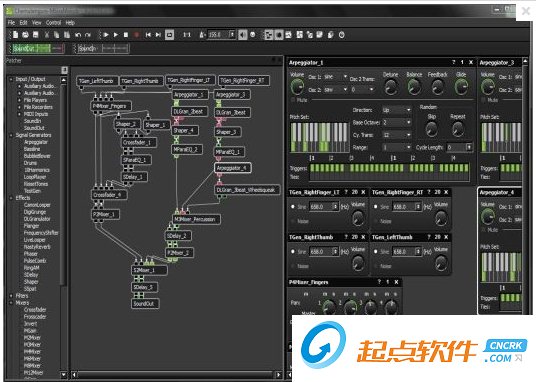Select Noise in TGen_RightFinger_RT
Viewport: 536px width, 382px height.
click(376, 221)
